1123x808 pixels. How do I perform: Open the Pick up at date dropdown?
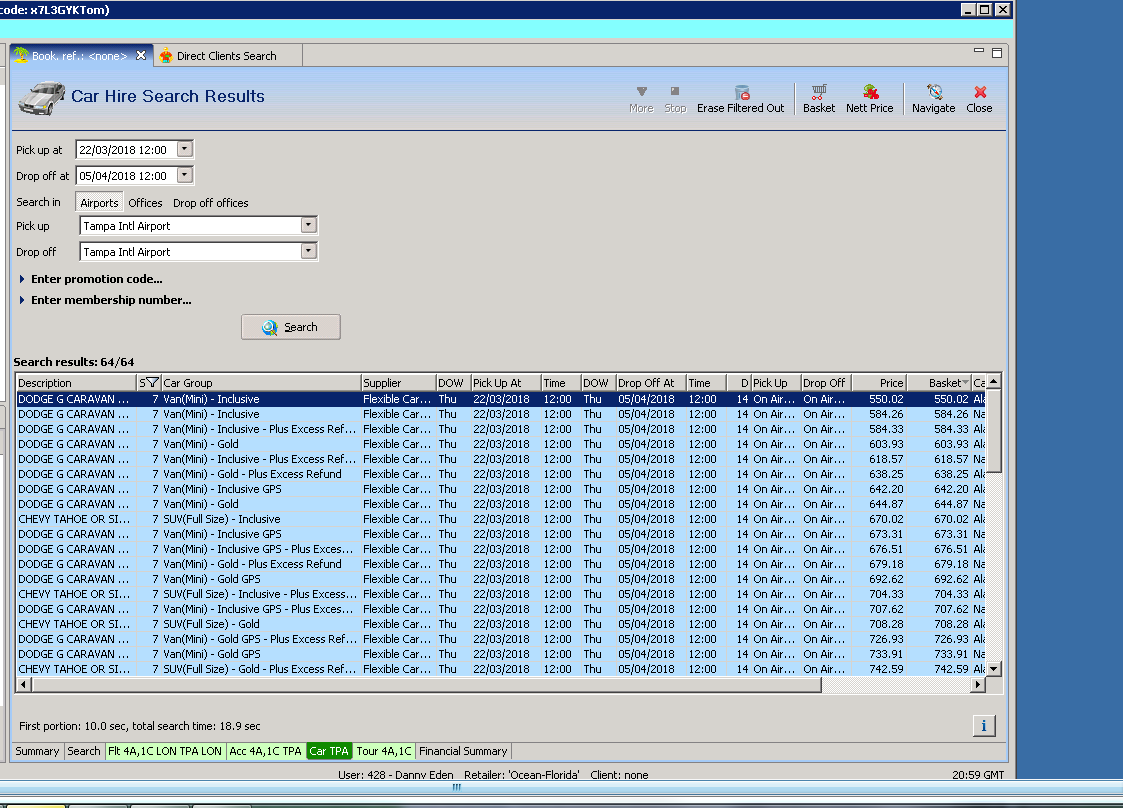click(184, 150)
